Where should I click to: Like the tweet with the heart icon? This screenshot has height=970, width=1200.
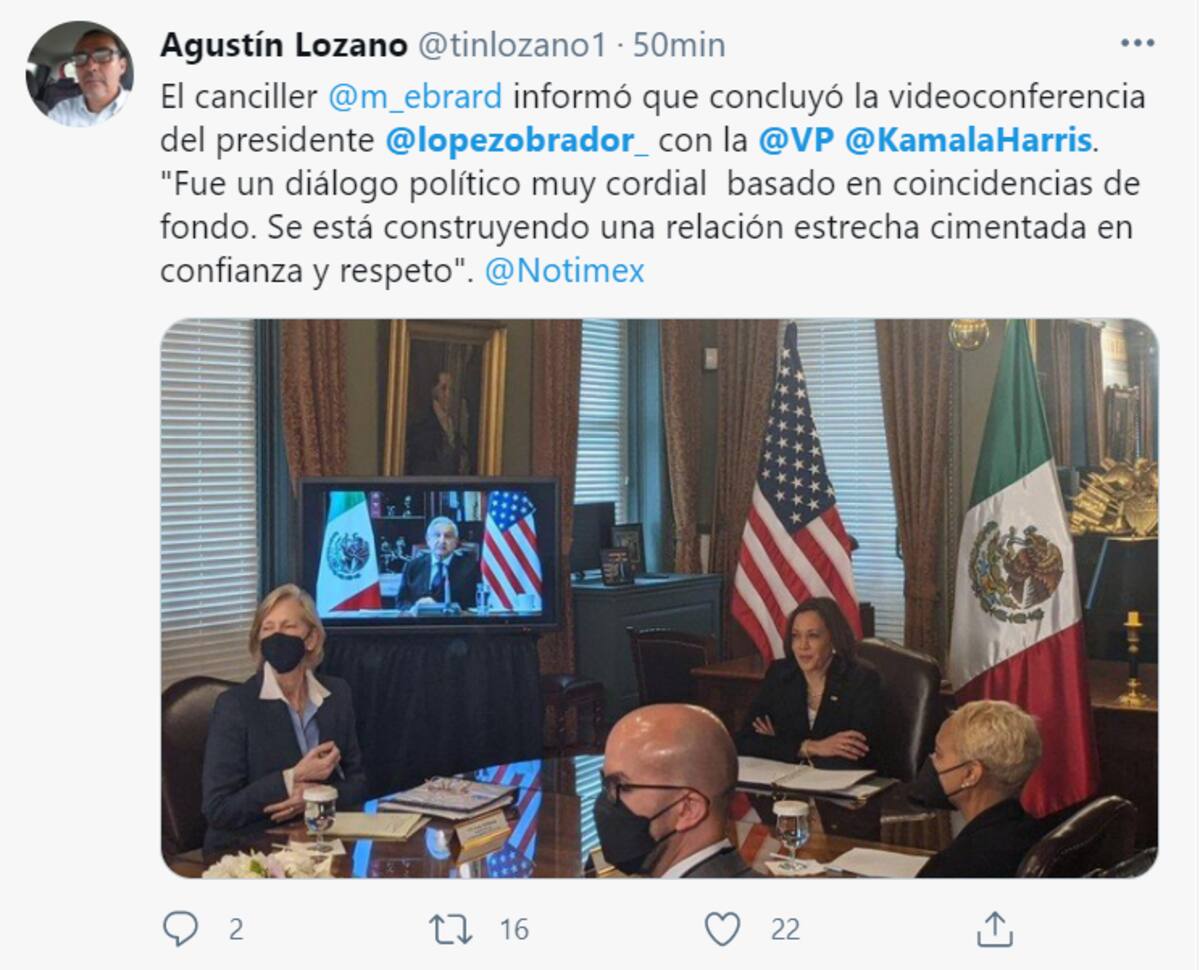(722, 930)
